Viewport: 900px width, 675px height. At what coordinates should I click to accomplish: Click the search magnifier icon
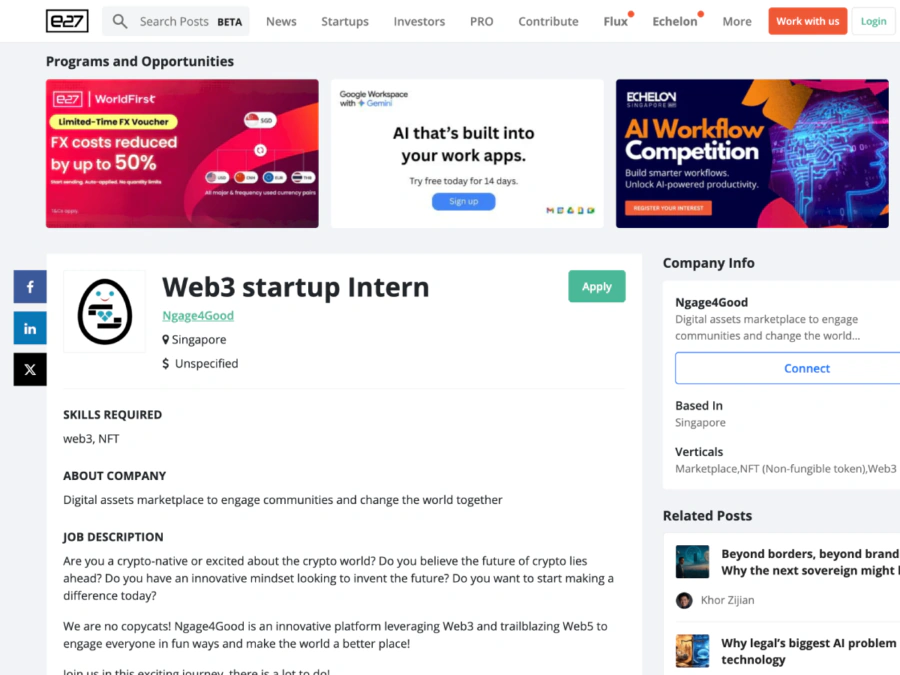(x=120, y=20)
